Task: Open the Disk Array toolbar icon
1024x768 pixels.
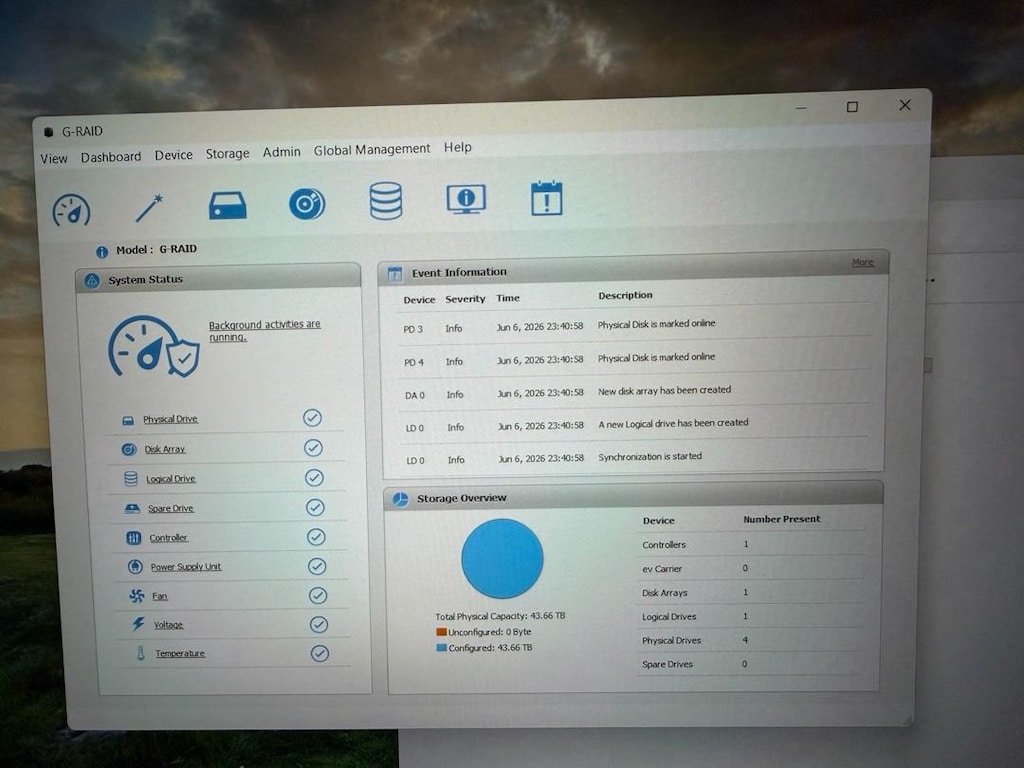Action: [x=307, y=204]
